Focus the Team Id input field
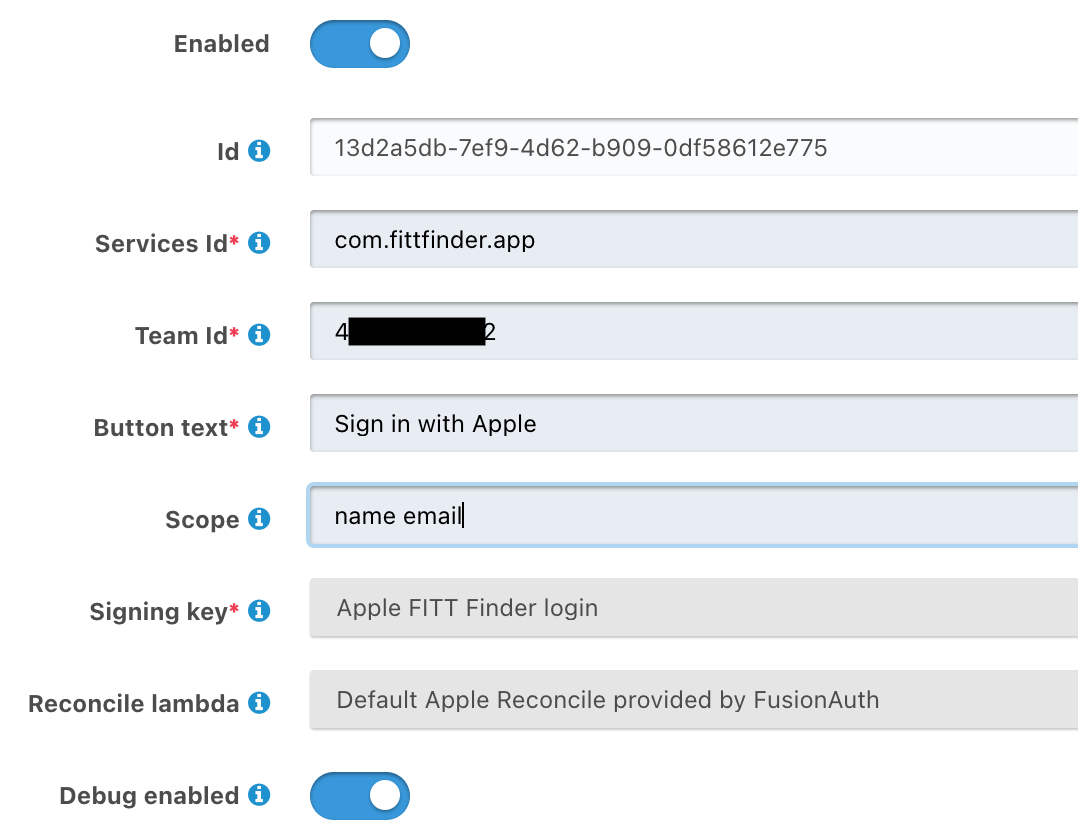Image resolution: width=1078 pixels, height=836 pixels. click(694, 331)
